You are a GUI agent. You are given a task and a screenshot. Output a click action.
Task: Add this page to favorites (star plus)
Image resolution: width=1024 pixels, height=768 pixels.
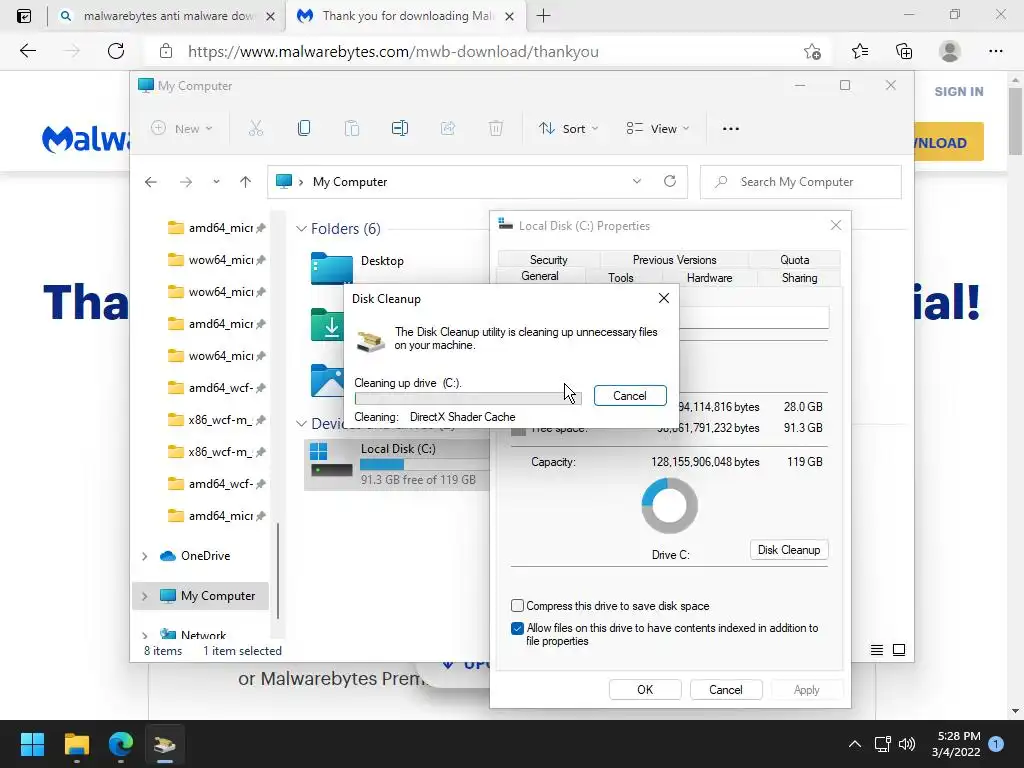pos(812,52)
